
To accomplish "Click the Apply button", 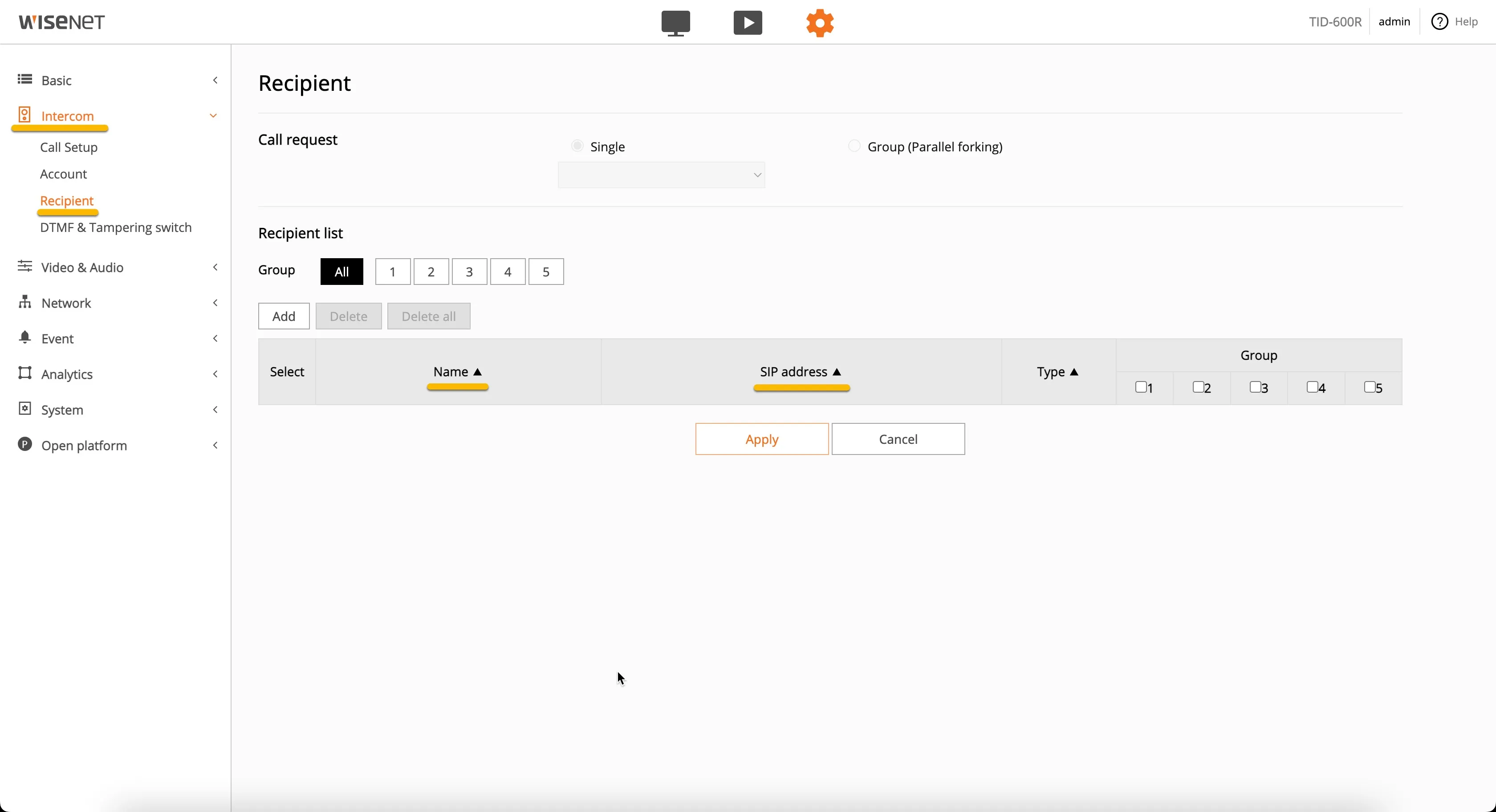I will 762,439.
